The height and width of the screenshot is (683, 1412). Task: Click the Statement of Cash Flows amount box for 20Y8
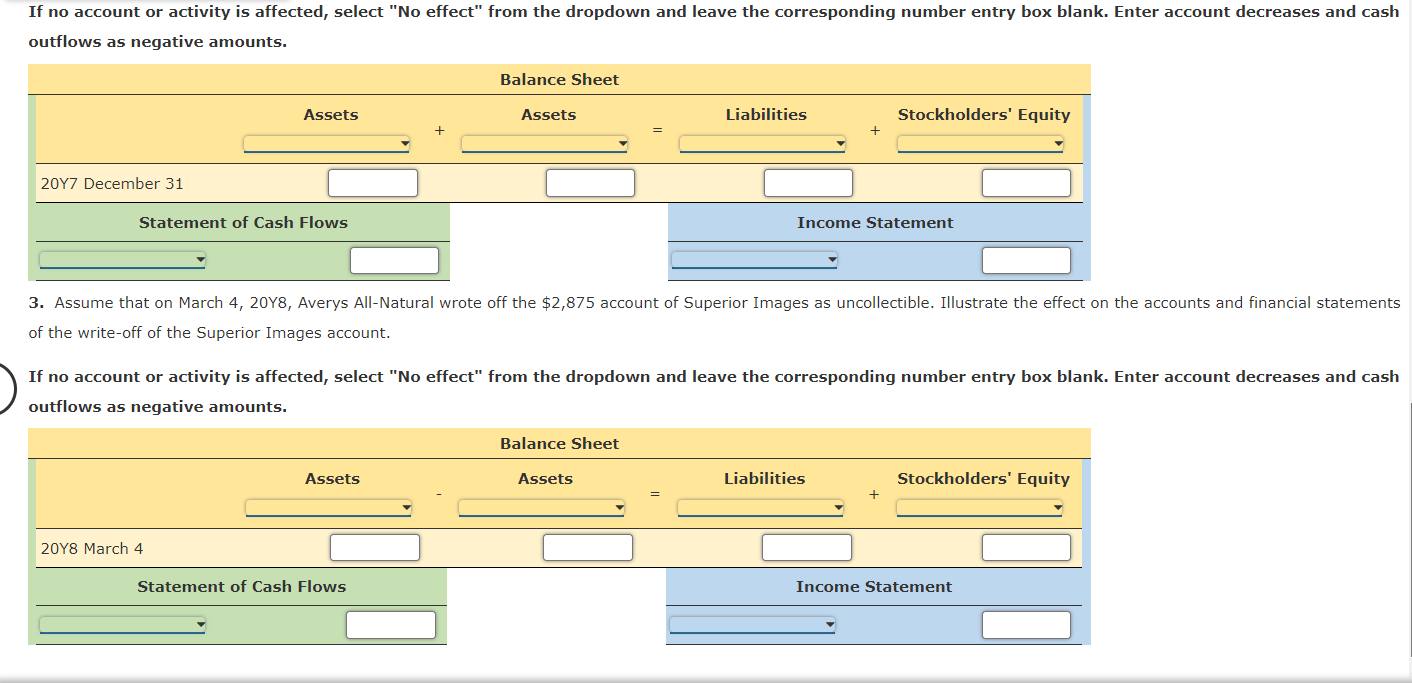pyautogui.click(x=390, y=623)
